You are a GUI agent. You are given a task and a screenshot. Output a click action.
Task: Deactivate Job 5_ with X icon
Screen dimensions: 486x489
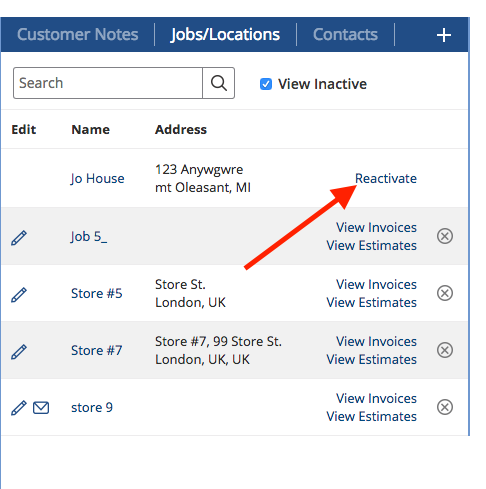pos(445,236)
